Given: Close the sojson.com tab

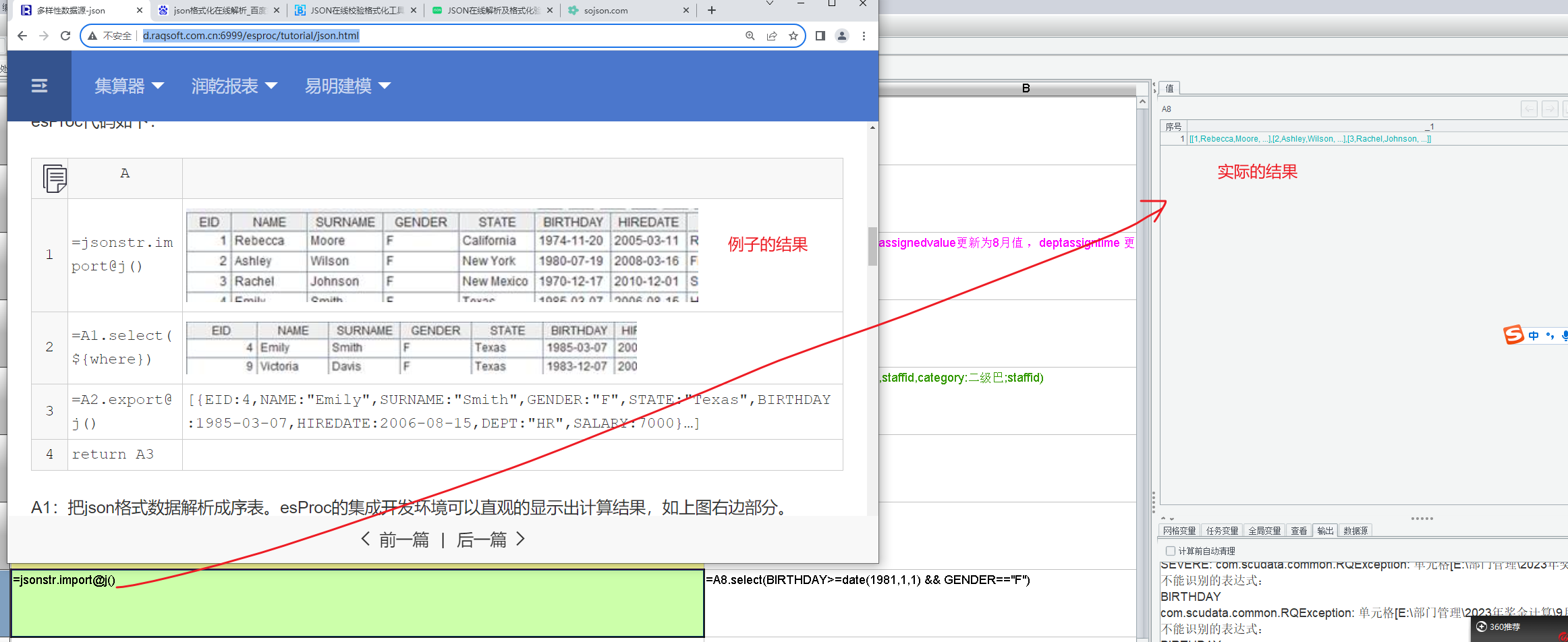Looking at the screenshot, I should (686, 10).
